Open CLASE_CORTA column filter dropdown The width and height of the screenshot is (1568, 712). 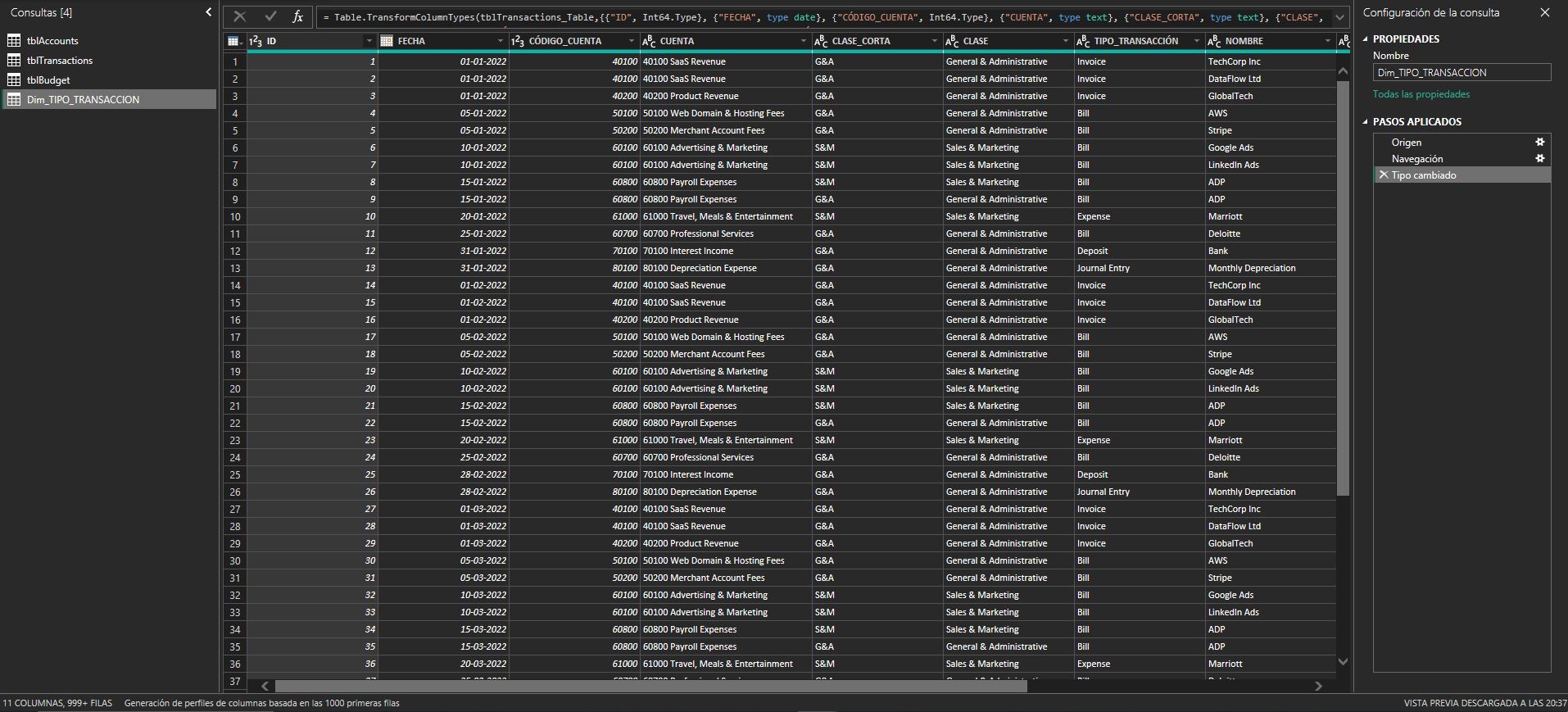coord(935,41)
